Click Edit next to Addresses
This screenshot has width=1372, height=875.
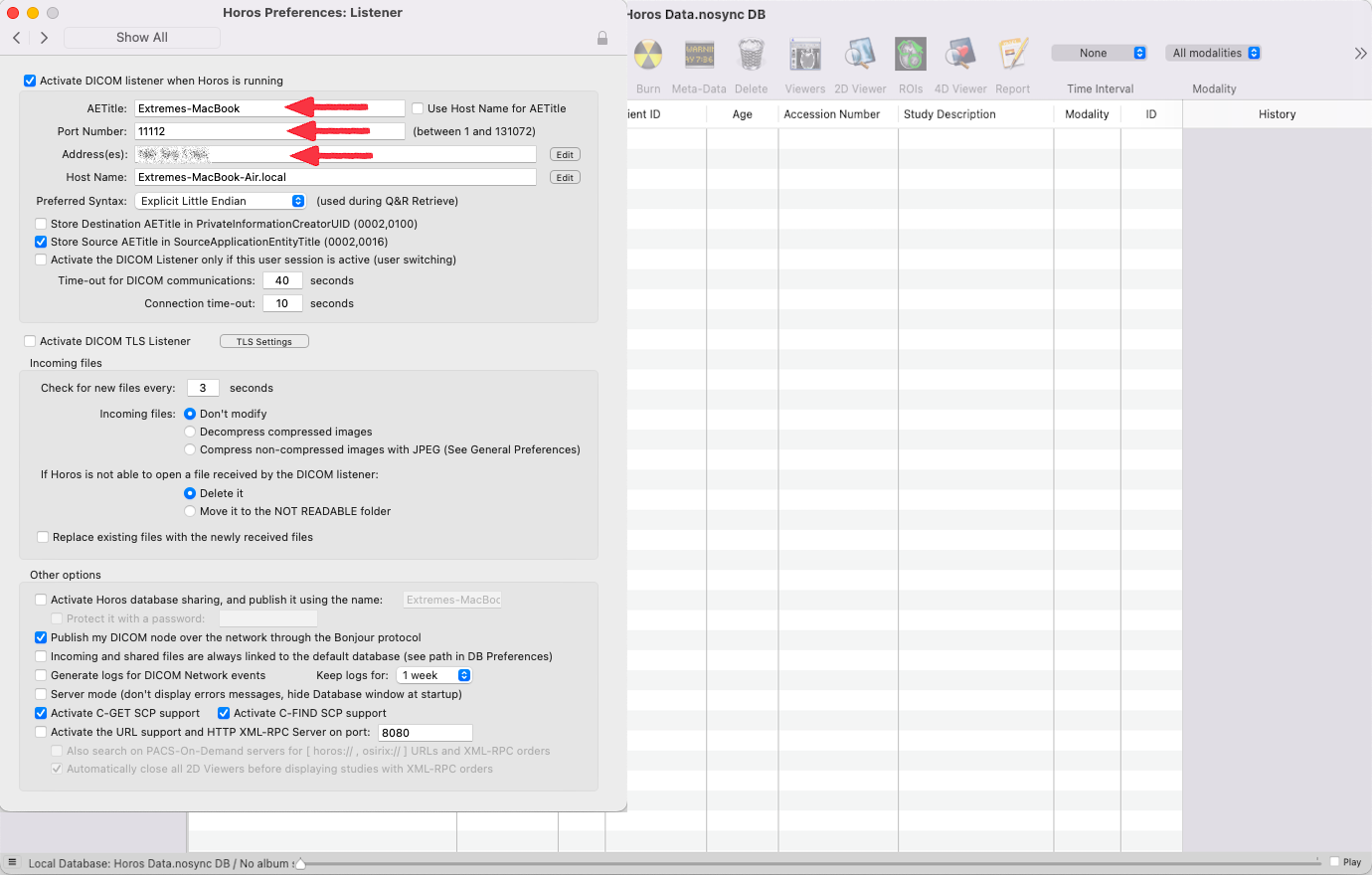coord(564,154)
